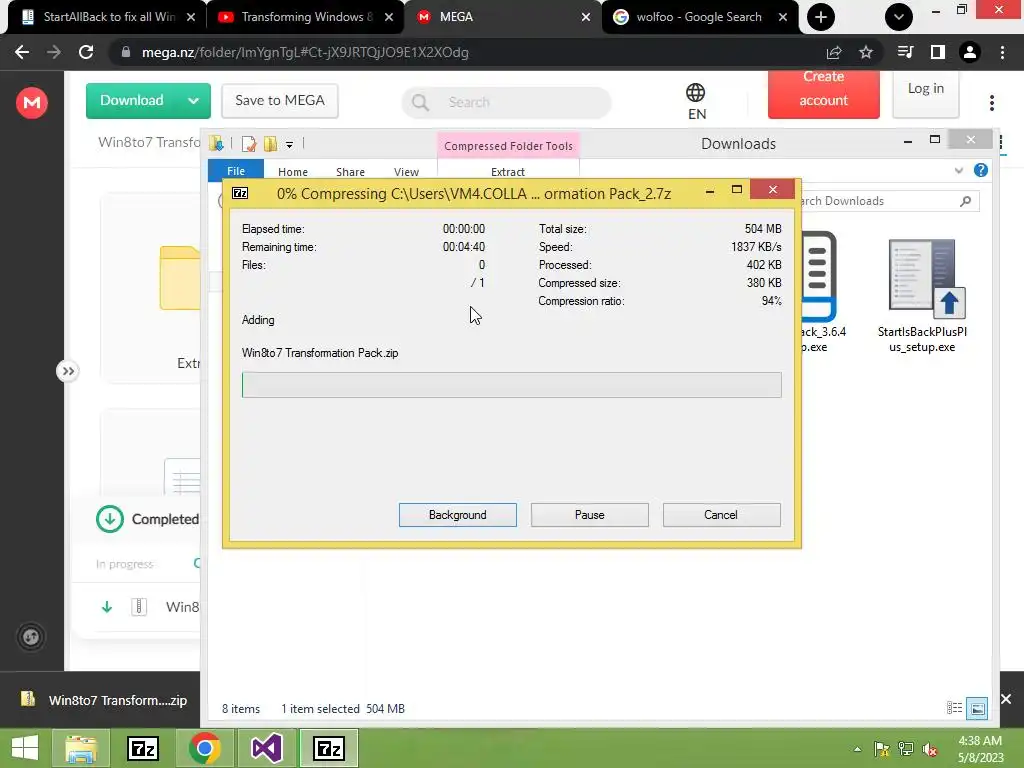Select Compressed Folder Tools contextual tab

pyautogui.click(x=508, y=146)
